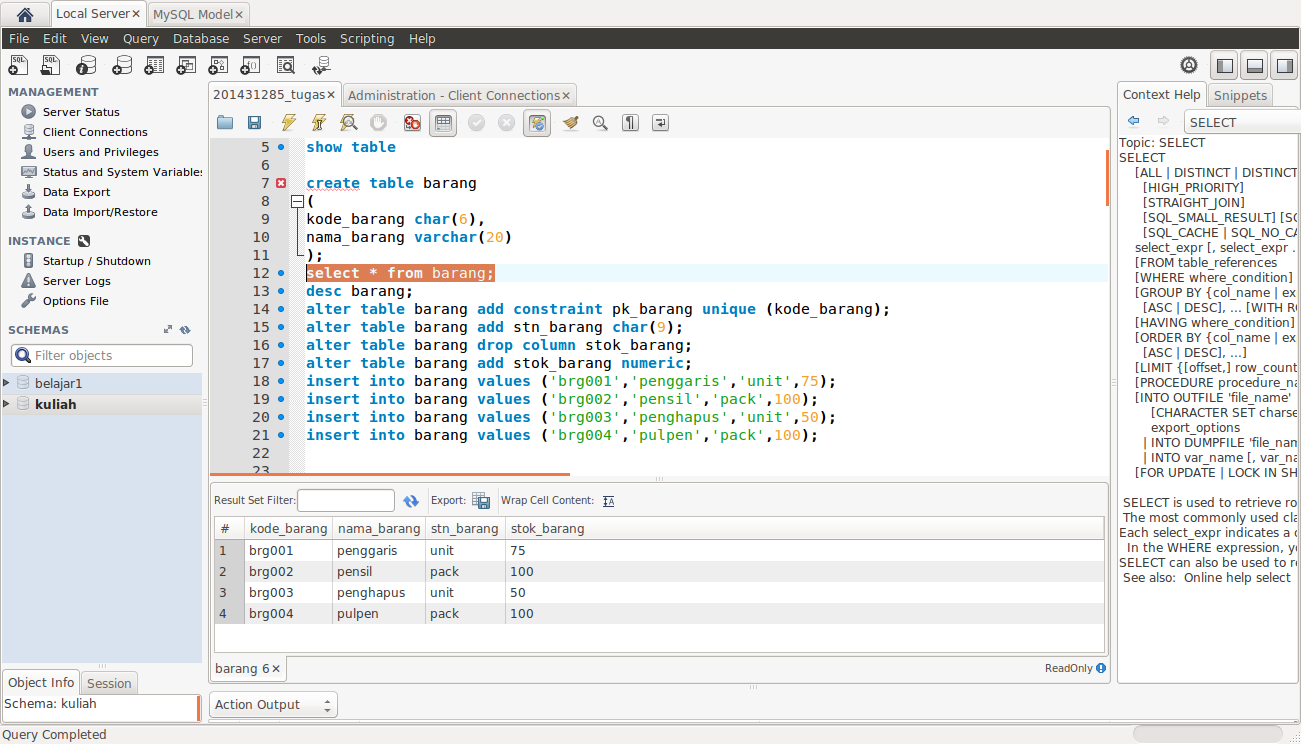Switch to the Snippets tab
This screenshot has width=1301, height=744.
coord(1240,95)
